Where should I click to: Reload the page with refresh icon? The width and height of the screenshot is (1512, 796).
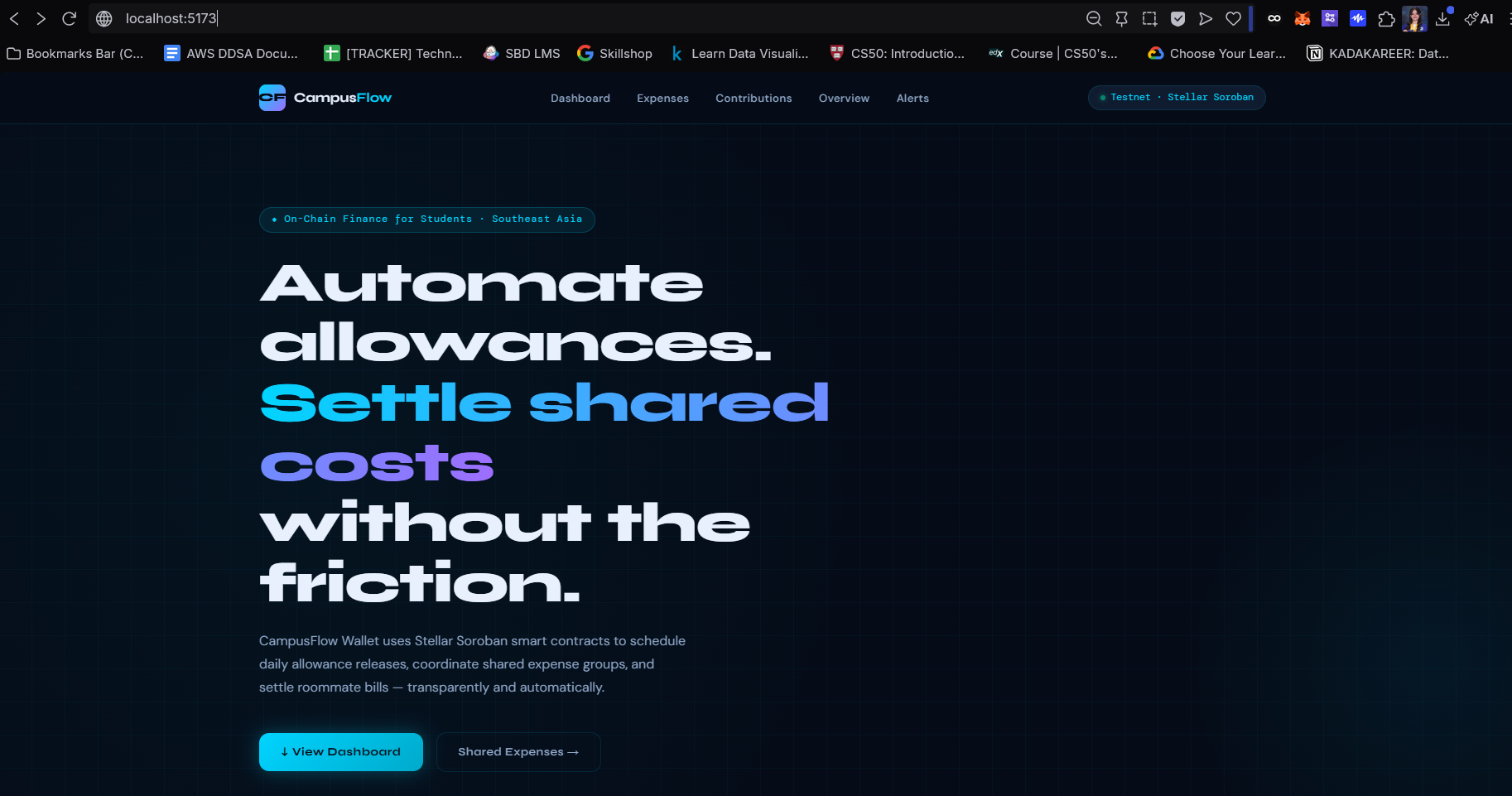[x=70, y=18]
